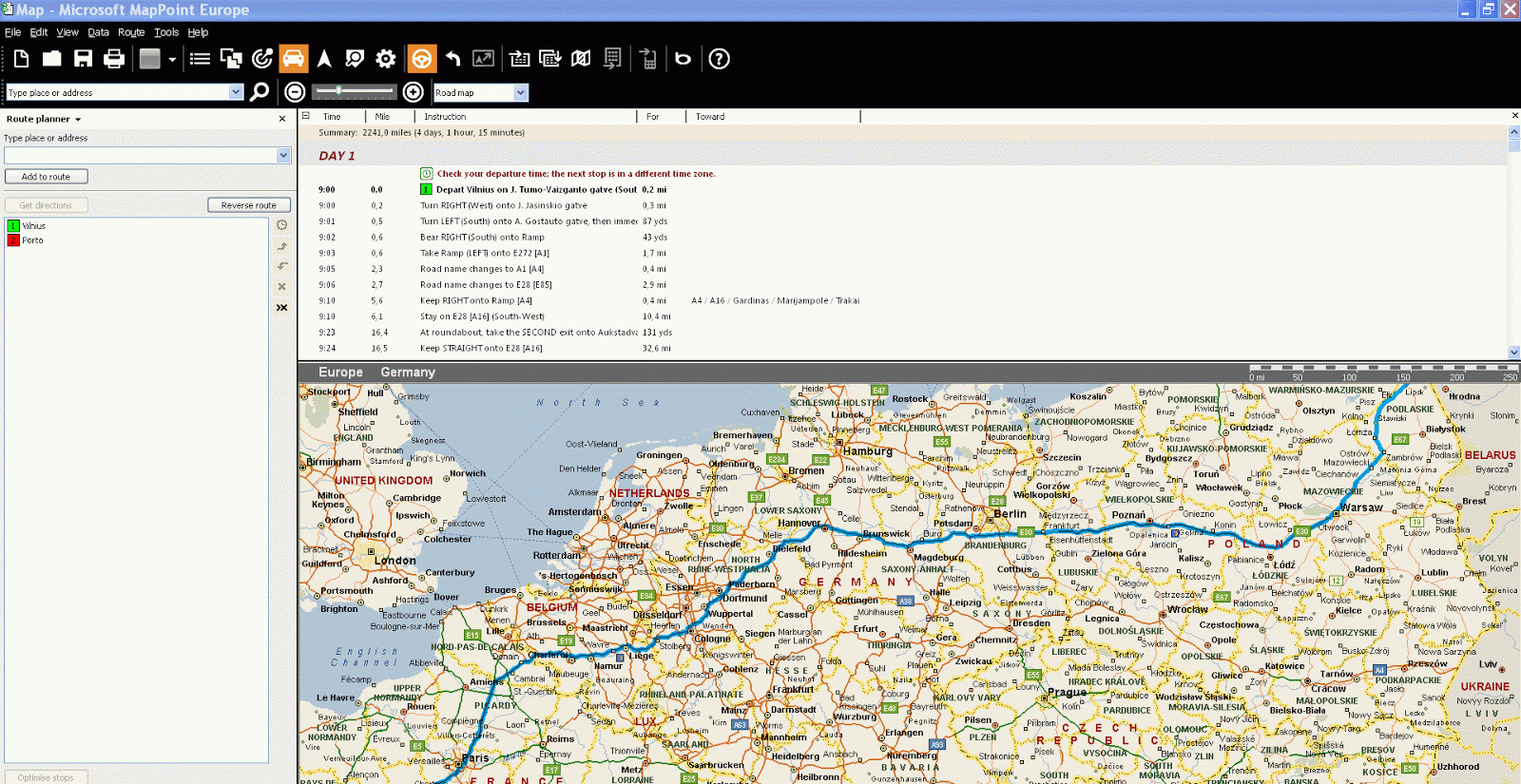This screenshot has height=784, width=1521.
Task: Click the schedule stop clock icon
Action: (x=282, y=225)
